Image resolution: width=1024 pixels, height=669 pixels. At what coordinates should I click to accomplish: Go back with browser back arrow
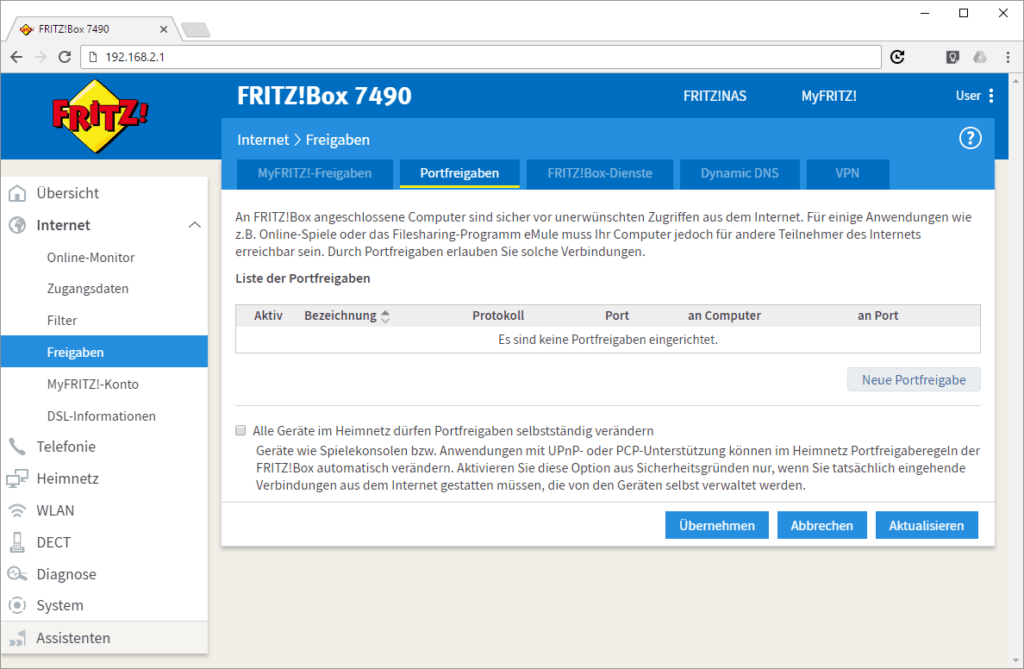coord(16,57)
